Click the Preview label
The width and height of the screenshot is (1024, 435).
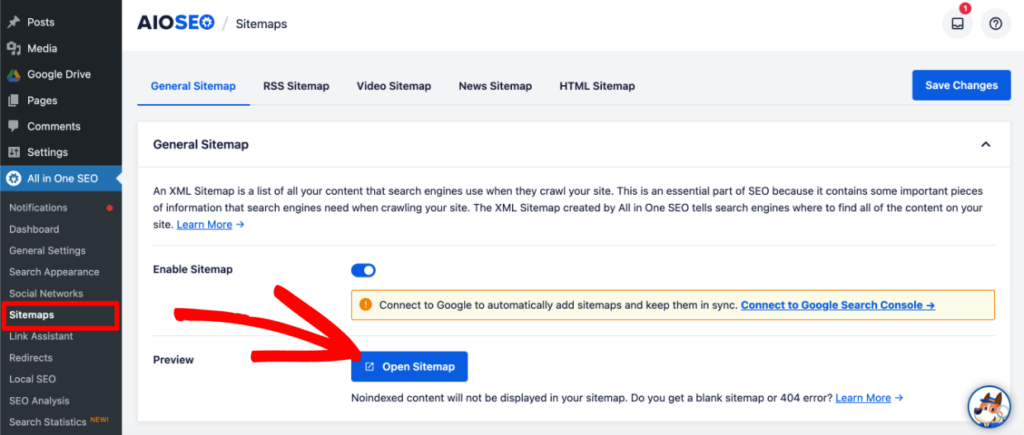pyautogui.click(x=173, y=359)
